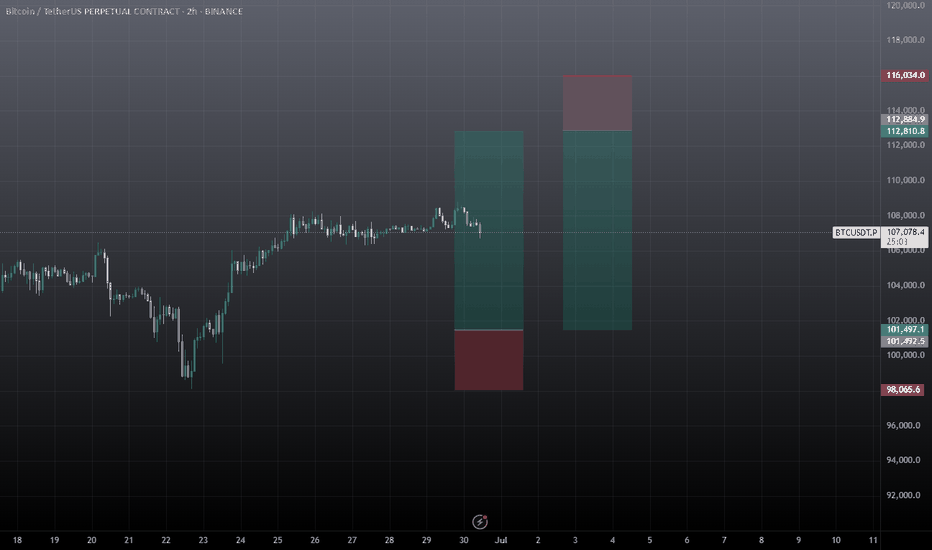The height and width of the screenshot is (550, 932).
Task: Click 110,000.0 on the price axis
Action: click(x=905, y=180)
